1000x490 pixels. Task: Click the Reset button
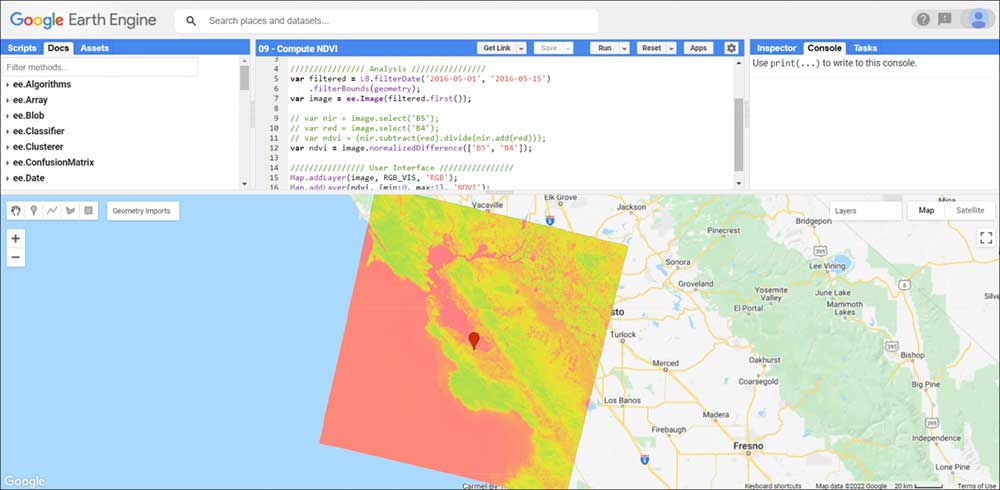point(651,48)
